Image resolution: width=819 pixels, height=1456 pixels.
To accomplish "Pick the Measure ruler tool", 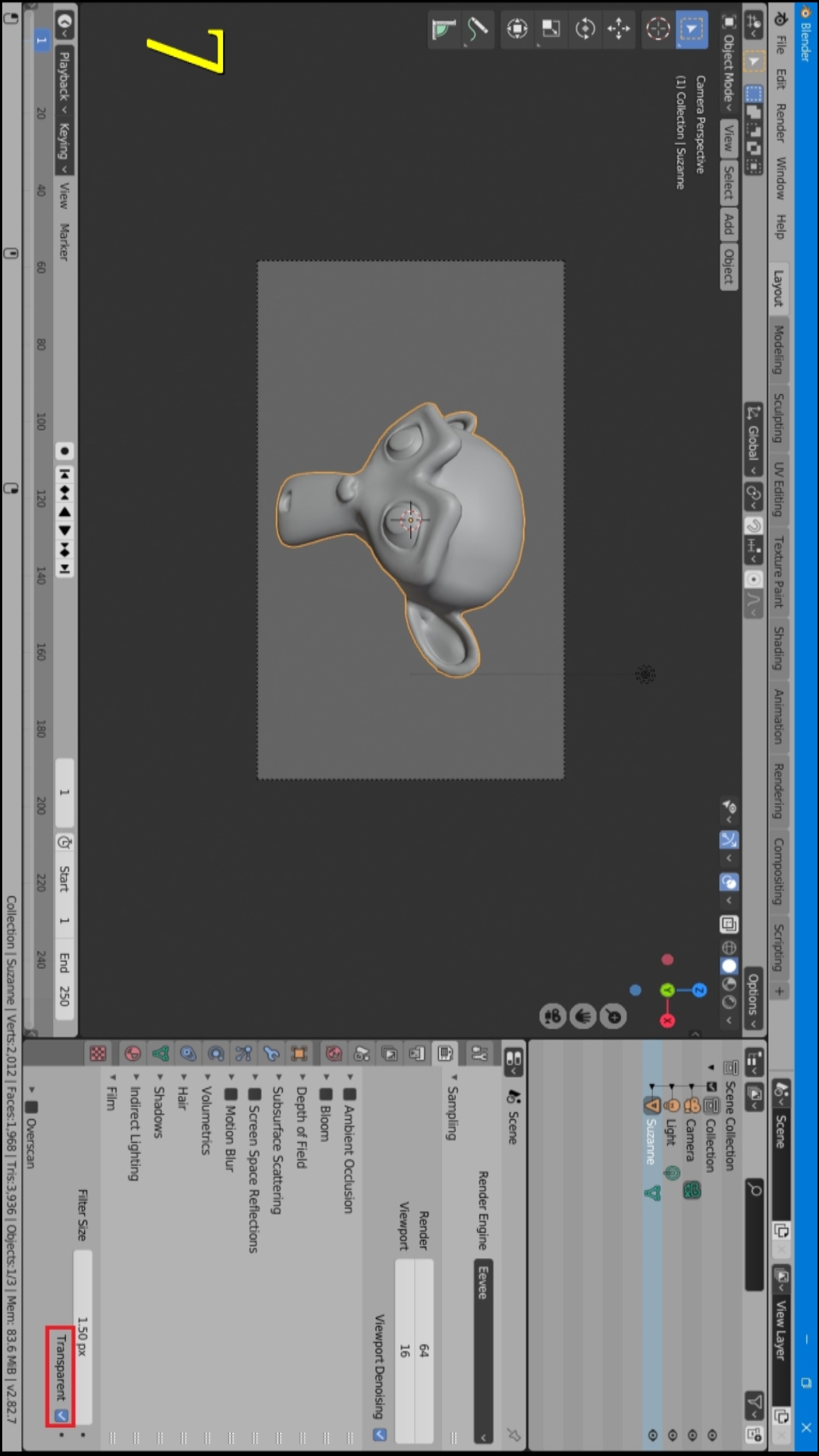I will point(444,30).
